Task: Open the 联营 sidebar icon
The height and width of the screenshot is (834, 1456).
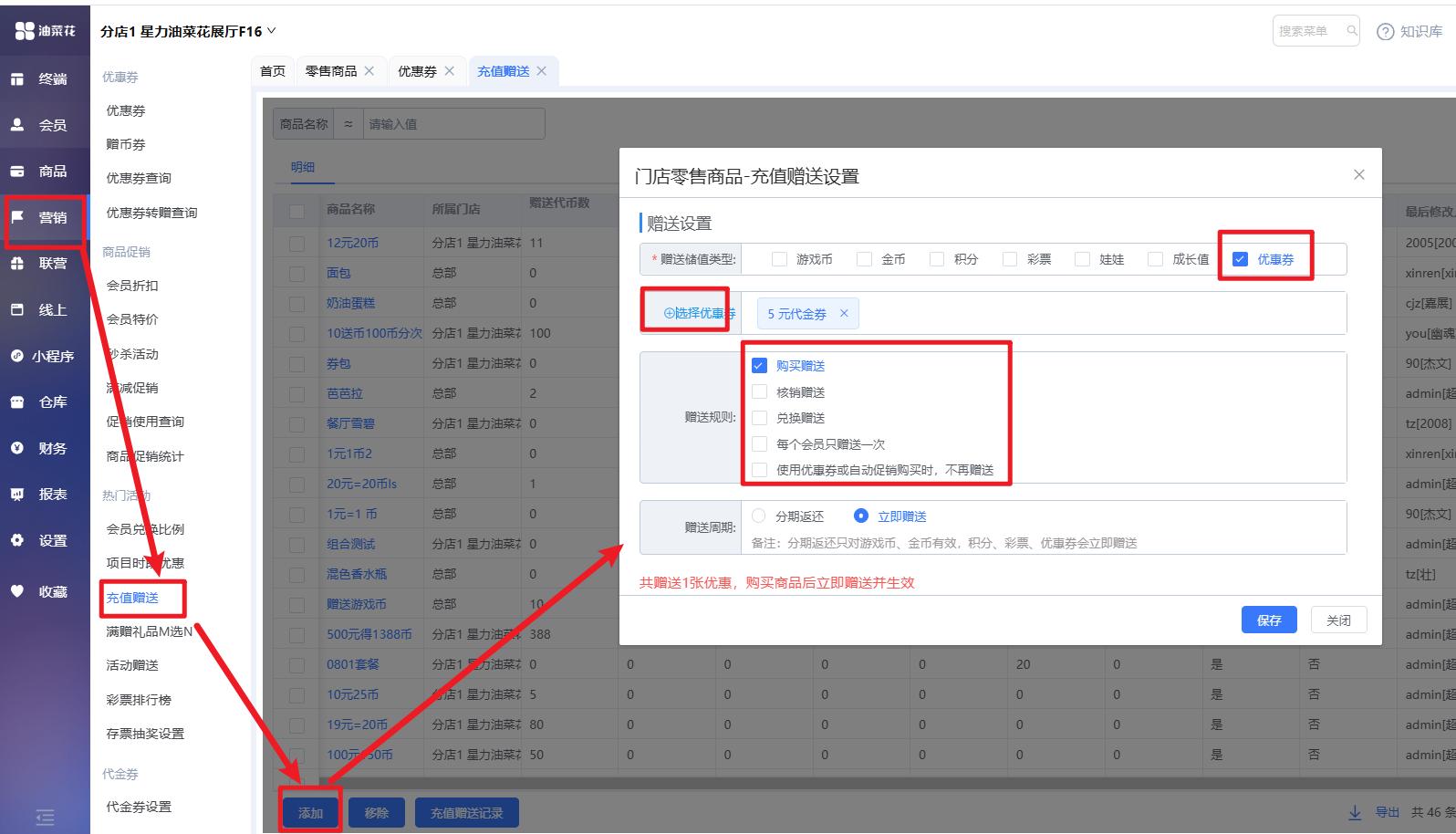Action: pos(17,264)
